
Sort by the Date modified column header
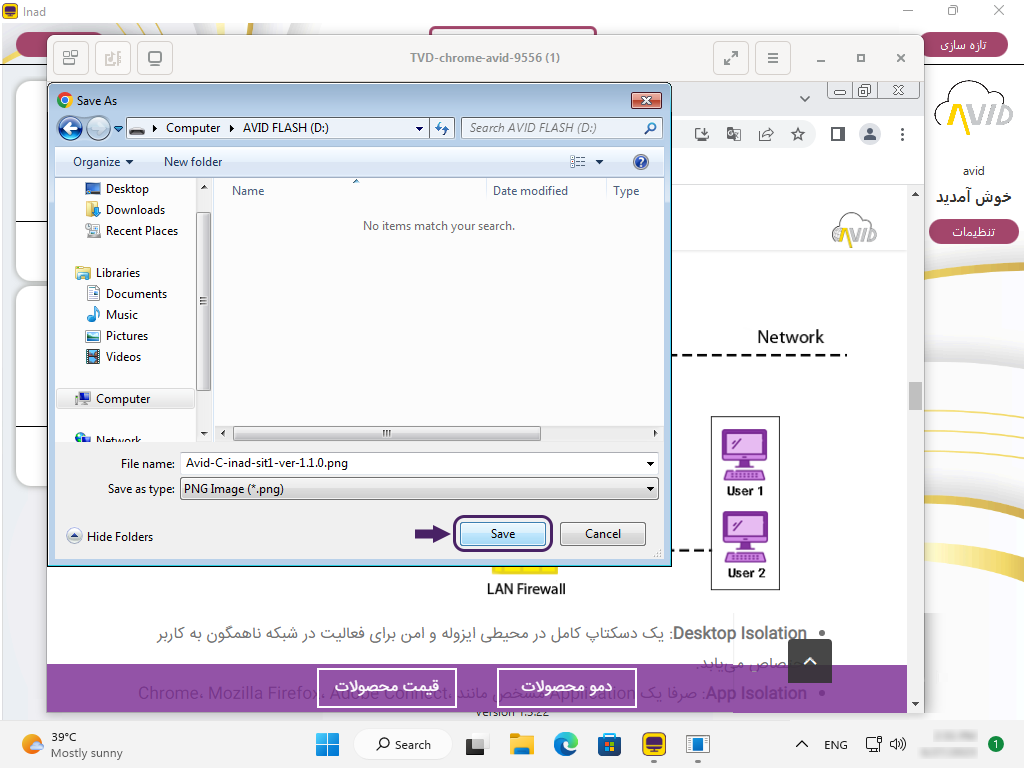[530, 191]
